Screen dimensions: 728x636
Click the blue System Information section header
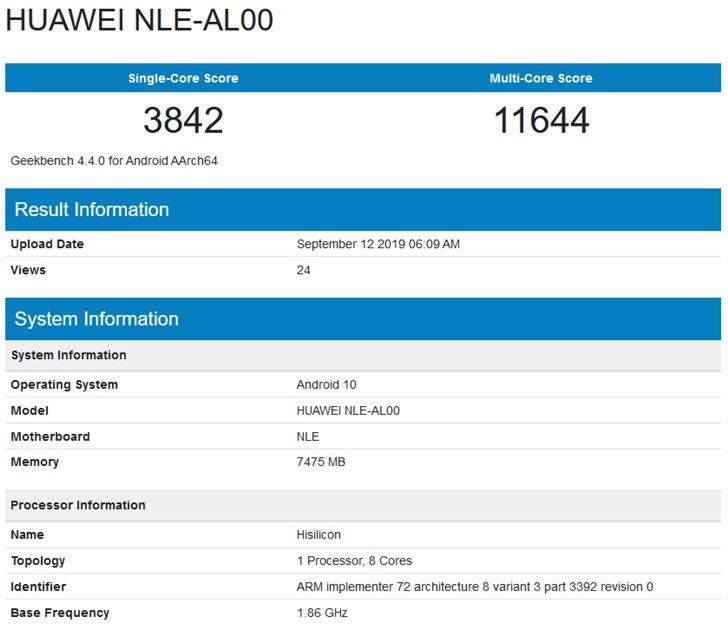363,319
